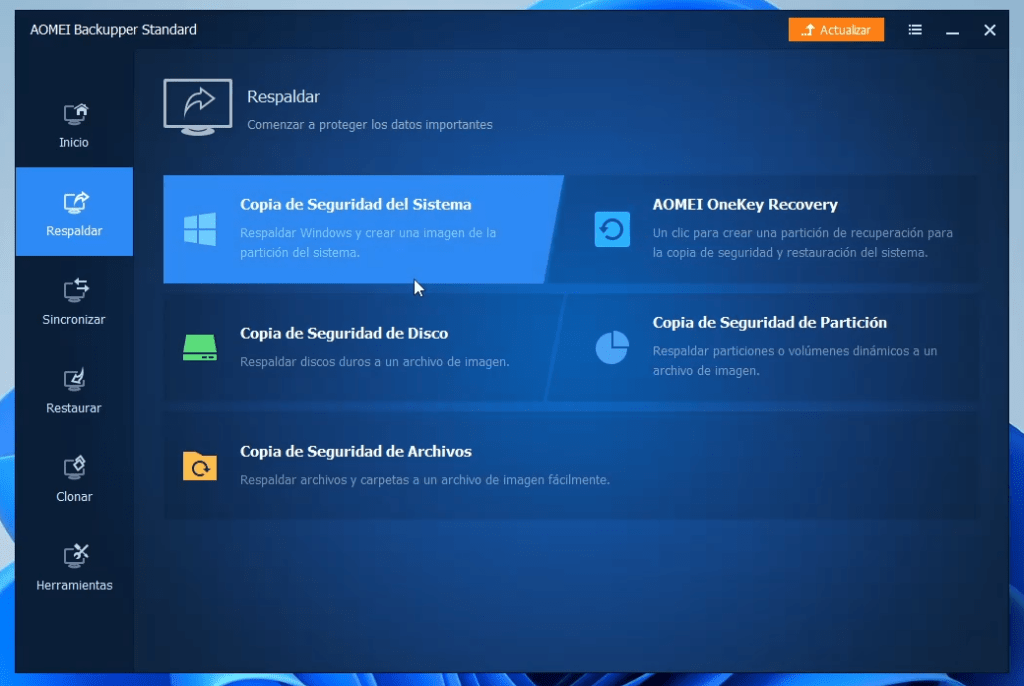Switch to the Respaldar sidebar tab
The image size is (1024, 686).
(74, 212)
